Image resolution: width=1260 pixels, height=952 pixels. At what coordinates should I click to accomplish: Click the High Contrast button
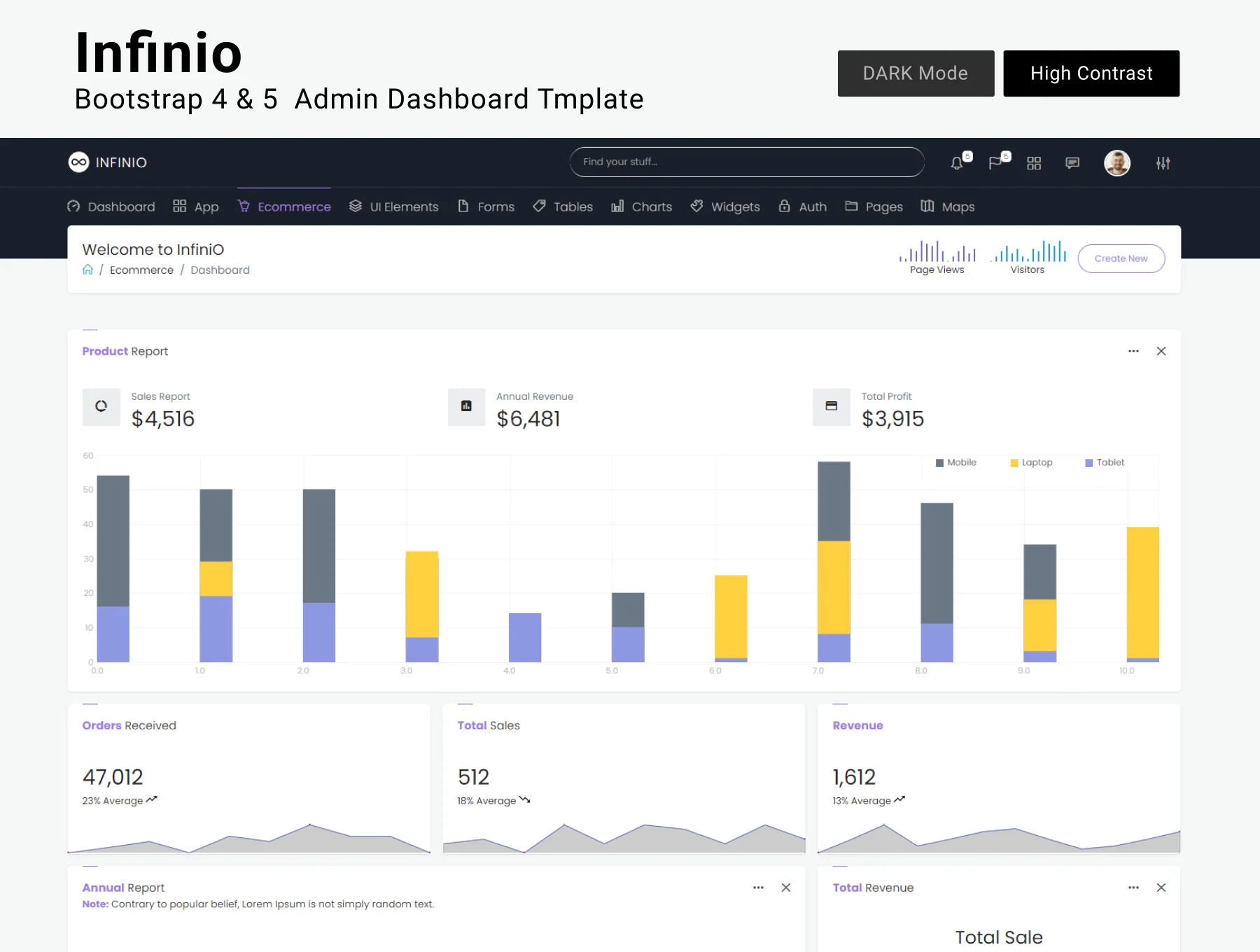(x=1091, y=73)
